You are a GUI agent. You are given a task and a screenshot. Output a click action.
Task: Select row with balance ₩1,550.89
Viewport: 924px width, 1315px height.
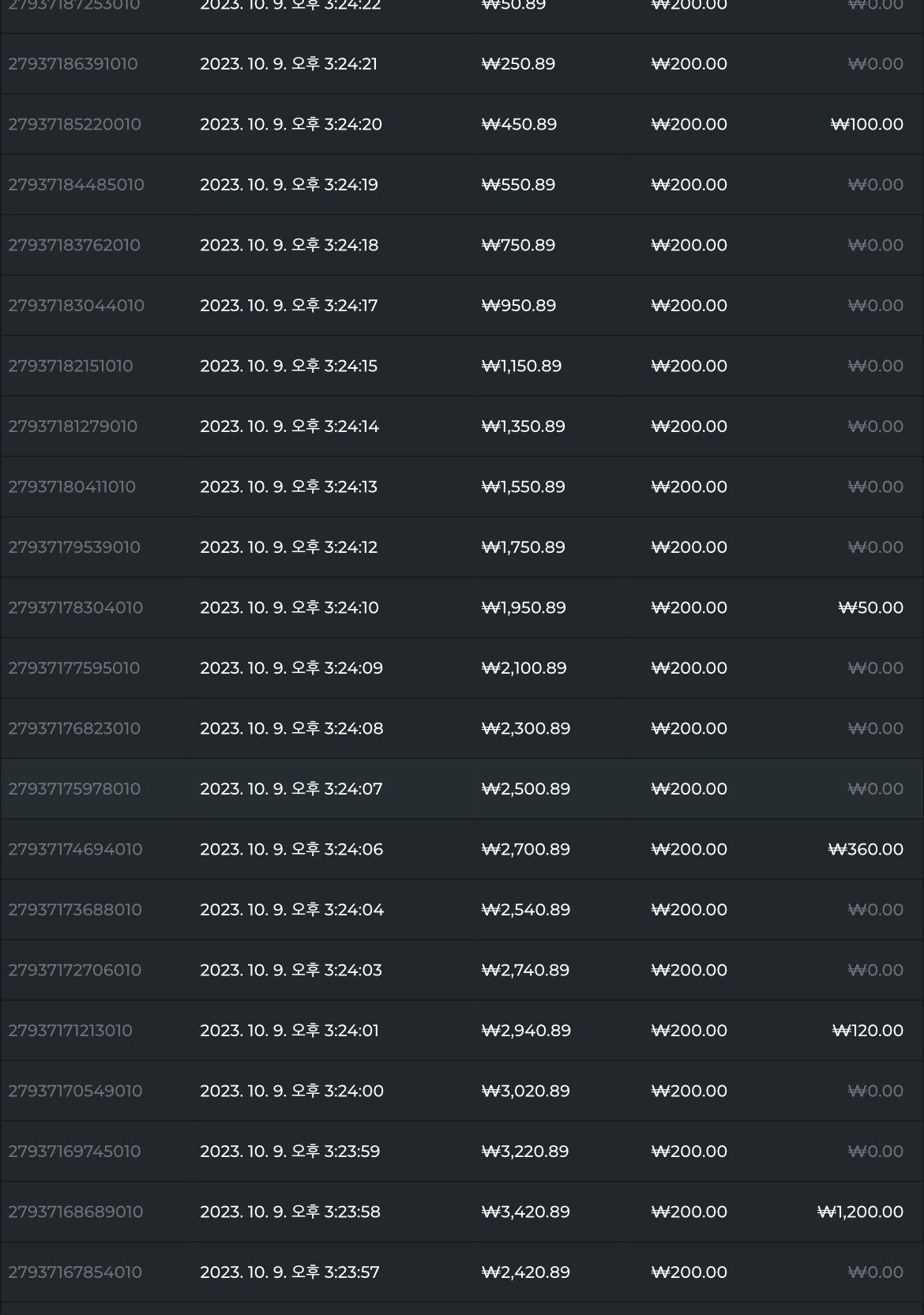(462, 487)
